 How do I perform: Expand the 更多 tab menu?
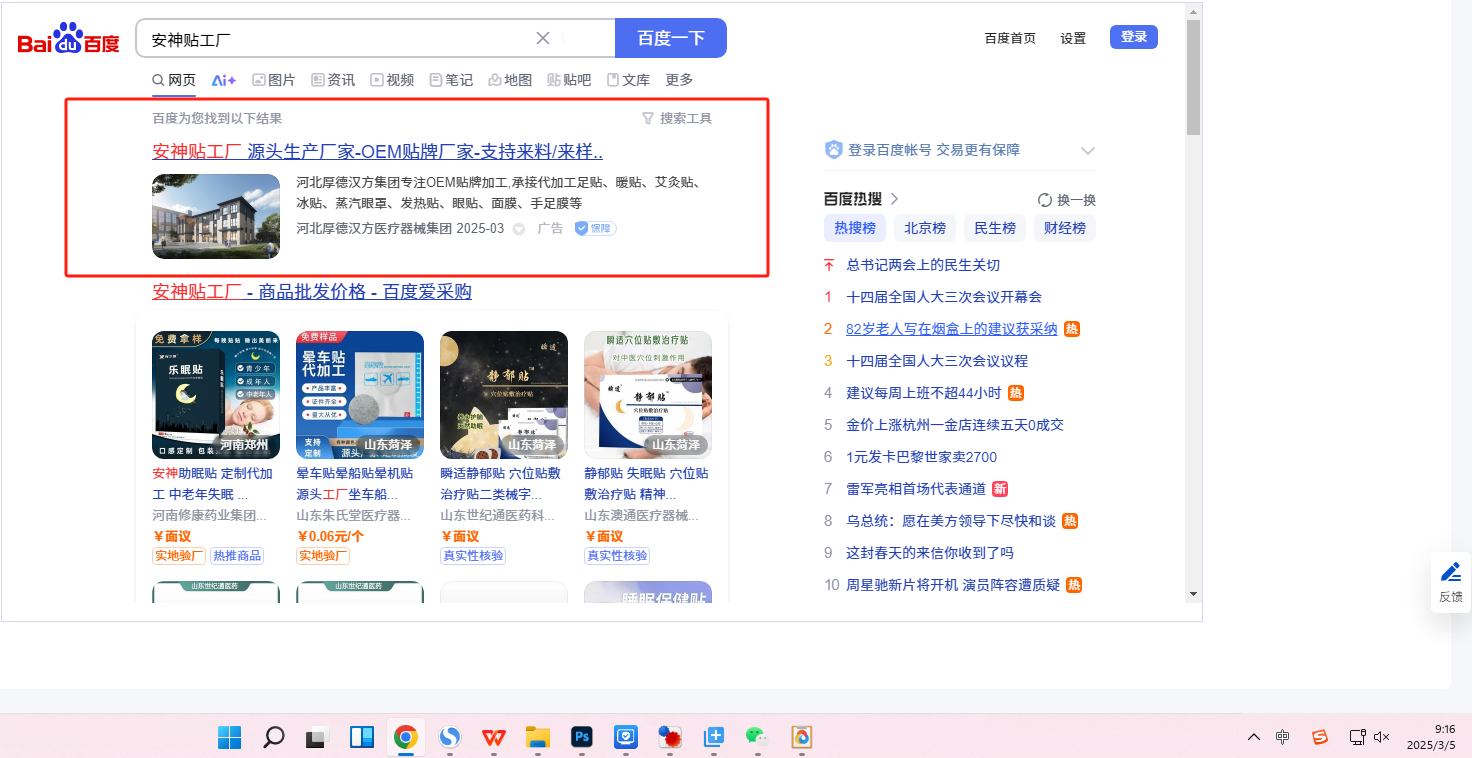pyautogui.click(x=679, y=80)
